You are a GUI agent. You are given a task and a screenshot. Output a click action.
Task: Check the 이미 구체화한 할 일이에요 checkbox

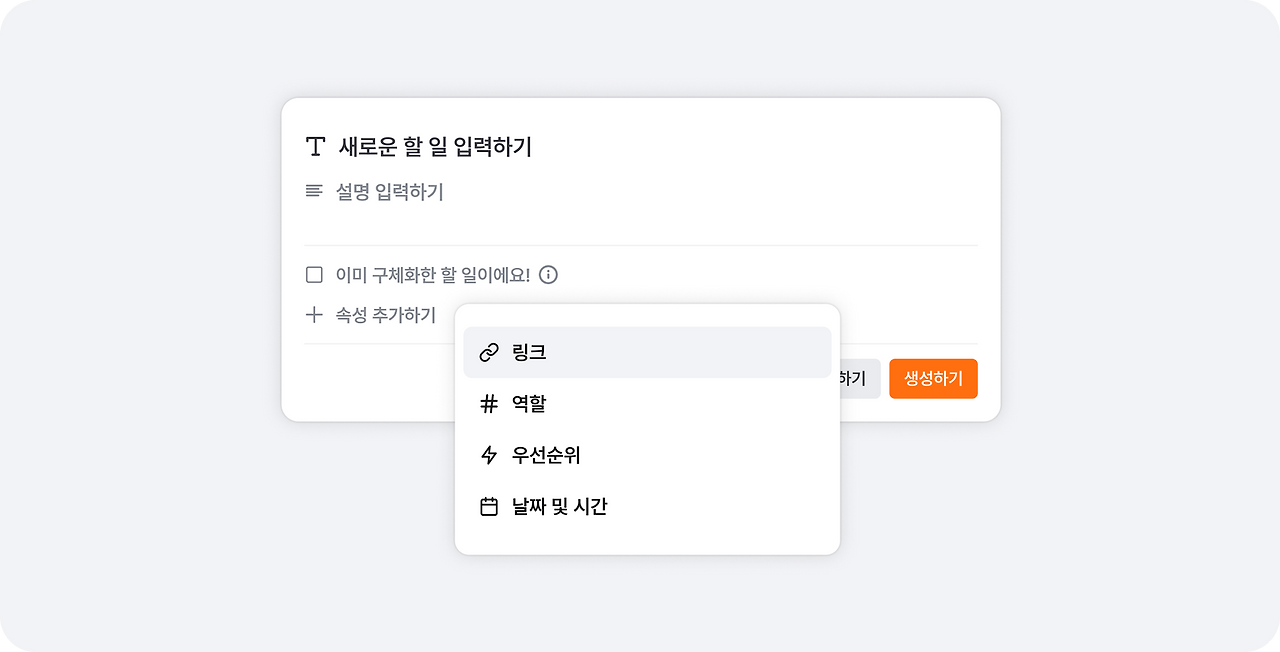click(x=314, y=275)
